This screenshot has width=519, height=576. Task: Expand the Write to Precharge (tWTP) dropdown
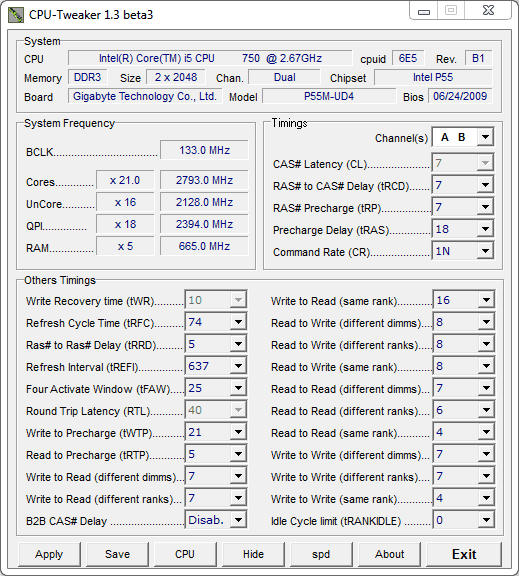pos(238,432)
